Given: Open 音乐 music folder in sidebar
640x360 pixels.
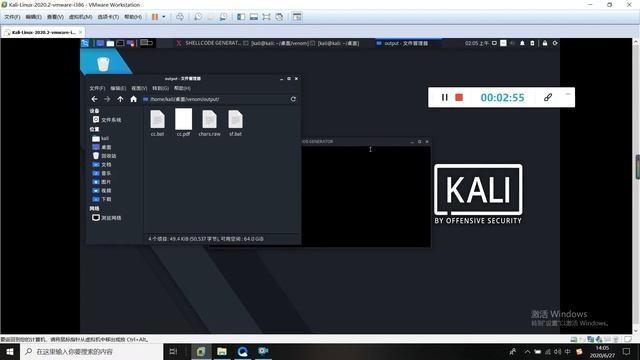Looking at the screenshot, I should [x=102, y=173].
